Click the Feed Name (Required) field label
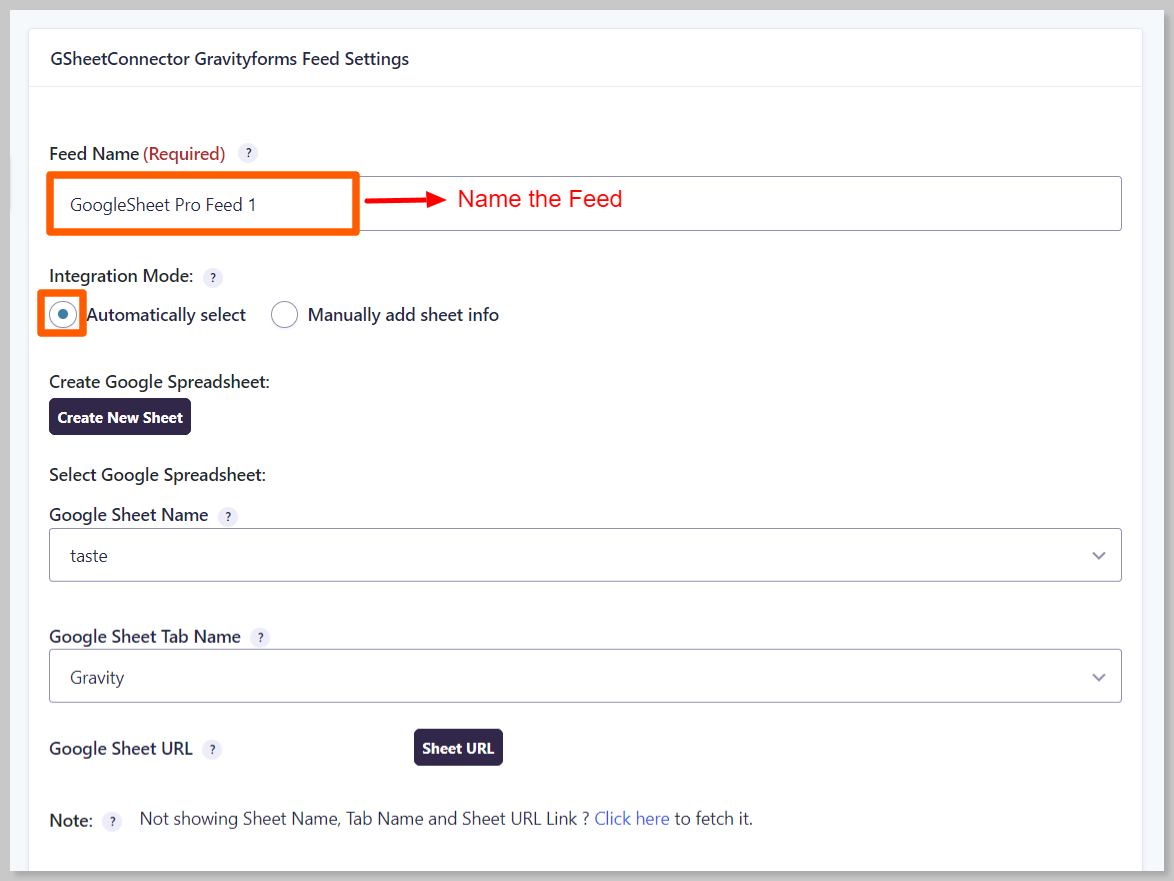The image size is (1174, 881). 137,153
